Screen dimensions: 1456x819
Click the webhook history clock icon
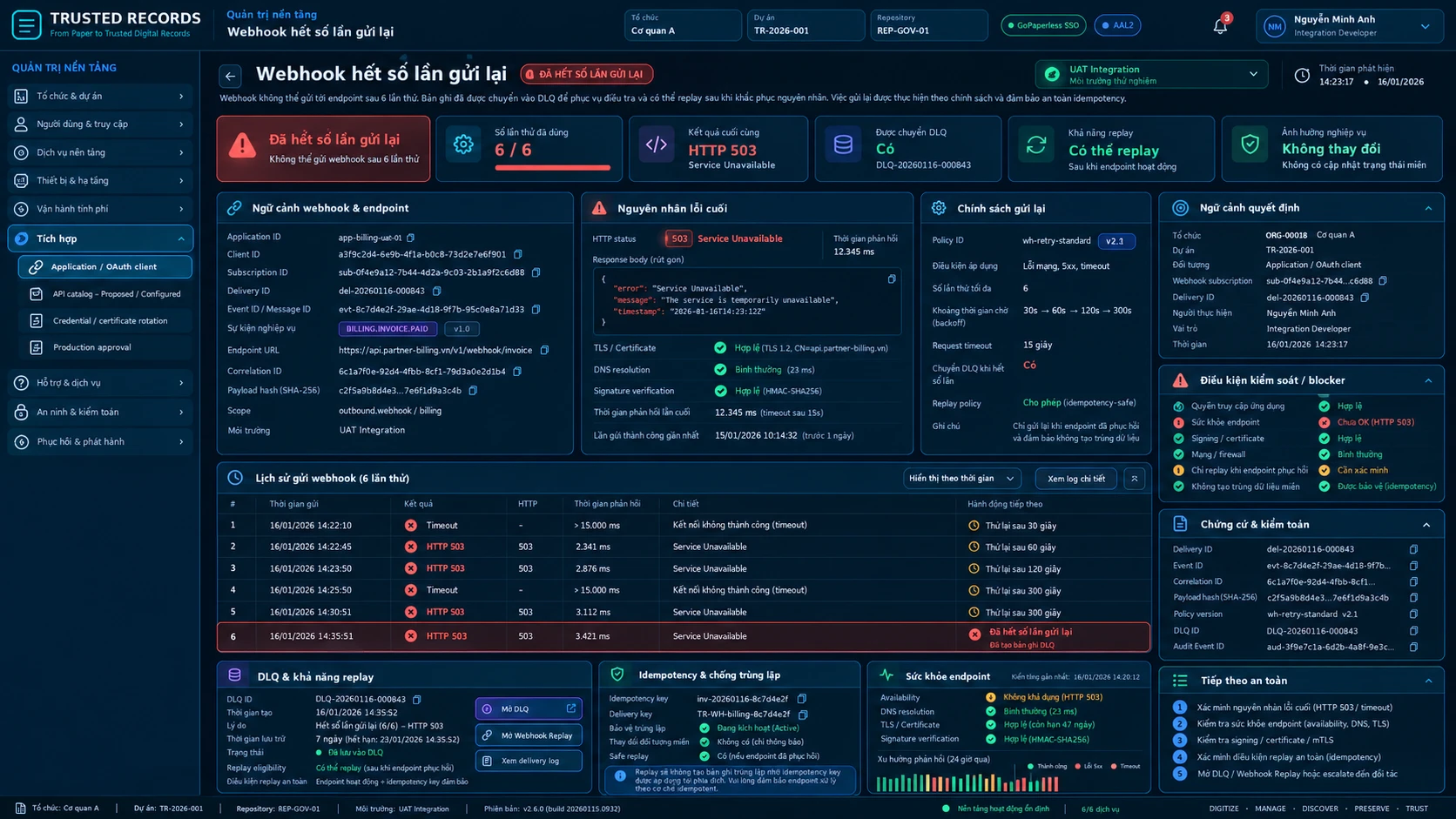[235, 478]
